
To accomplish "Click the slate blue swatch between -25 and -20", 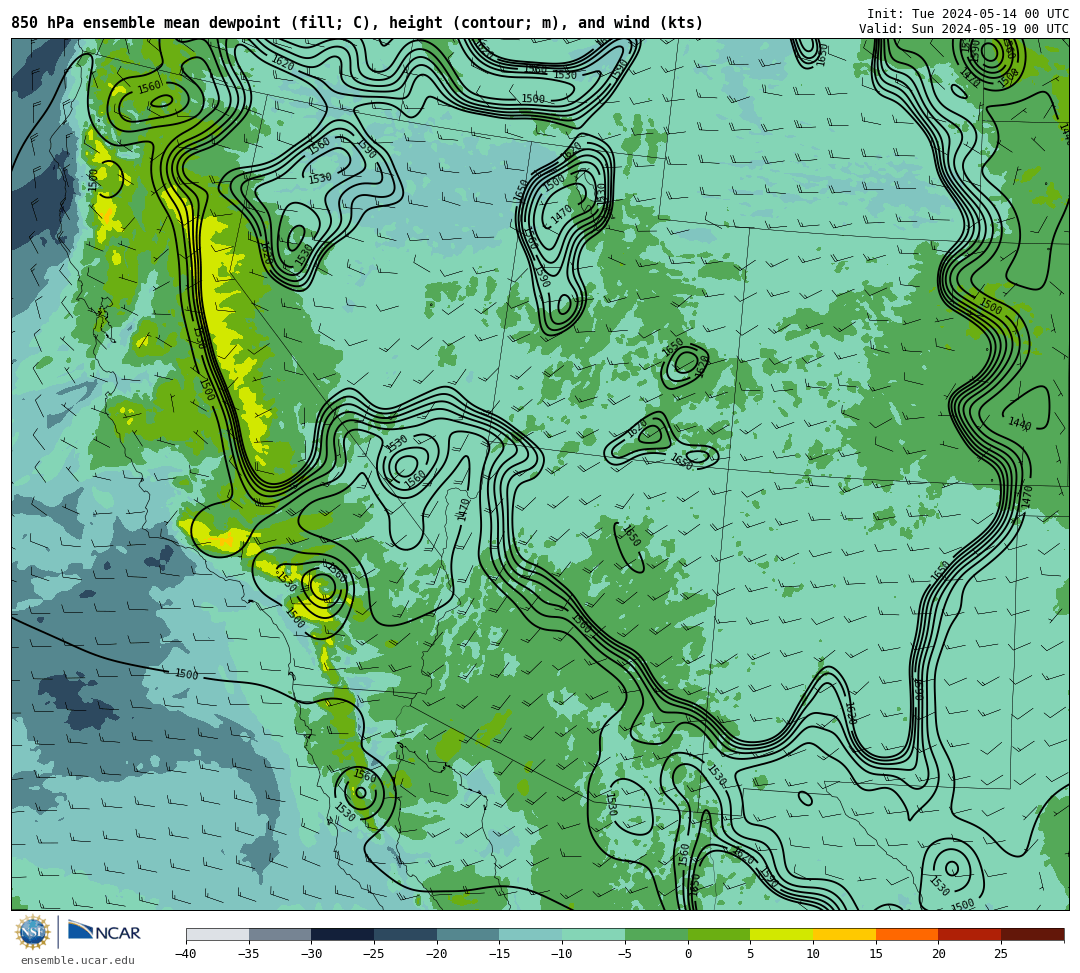I will point(406,934).
